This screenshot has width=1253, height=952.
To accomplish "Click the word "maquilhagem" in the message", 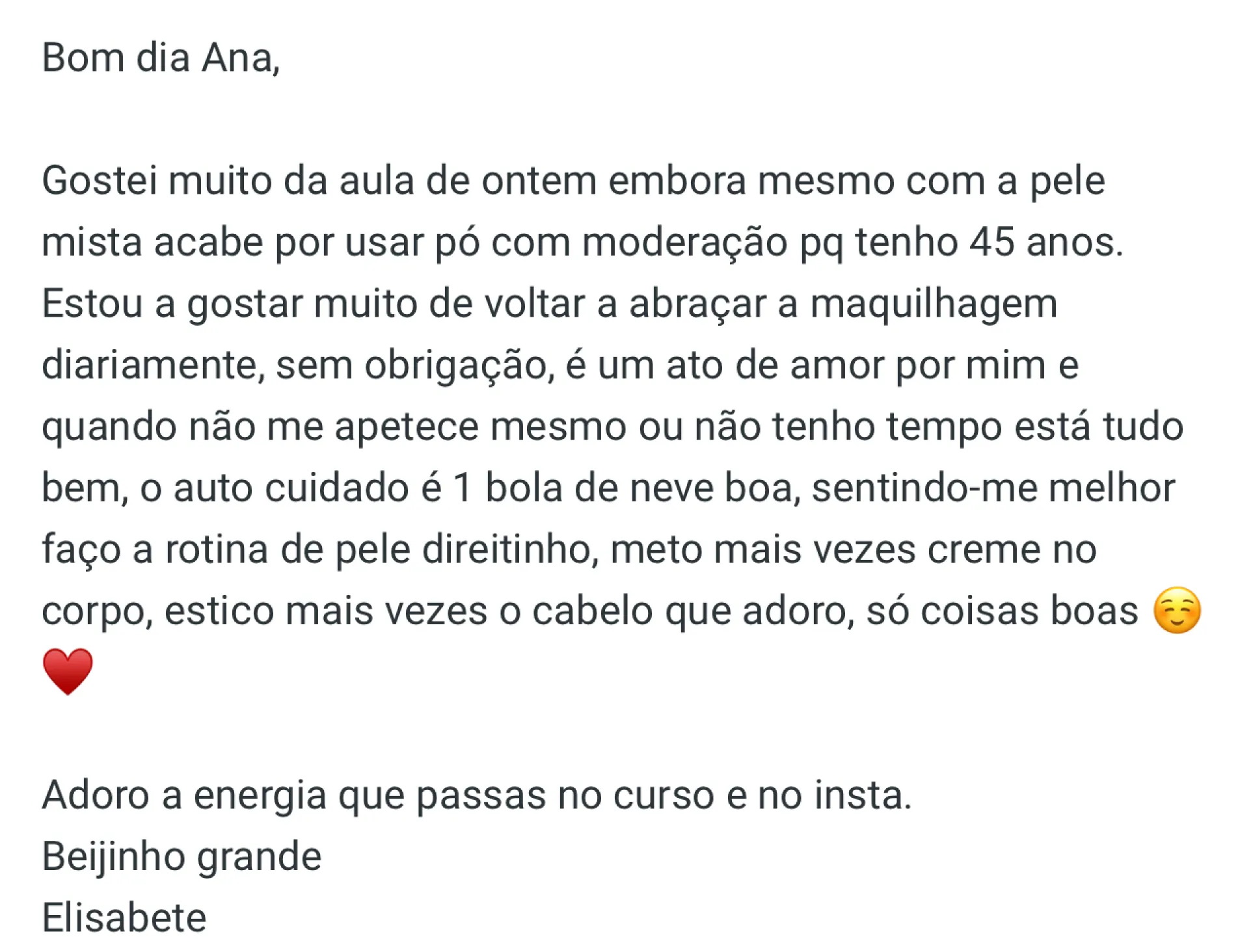I will tap(934, 304).
